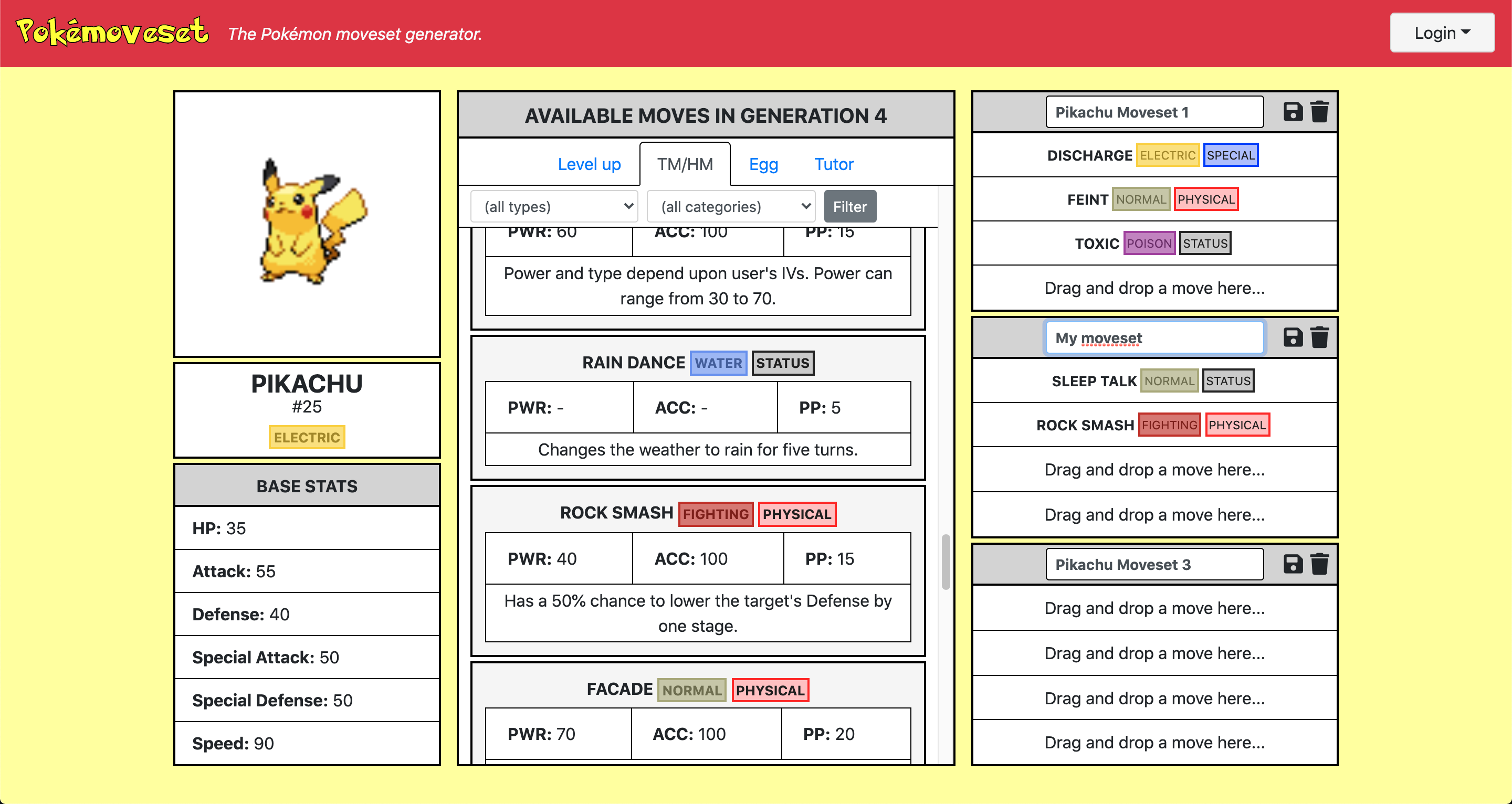Click the NORMAL badge on Facade
Screen dimensions: 1512x804
(691, 690)
